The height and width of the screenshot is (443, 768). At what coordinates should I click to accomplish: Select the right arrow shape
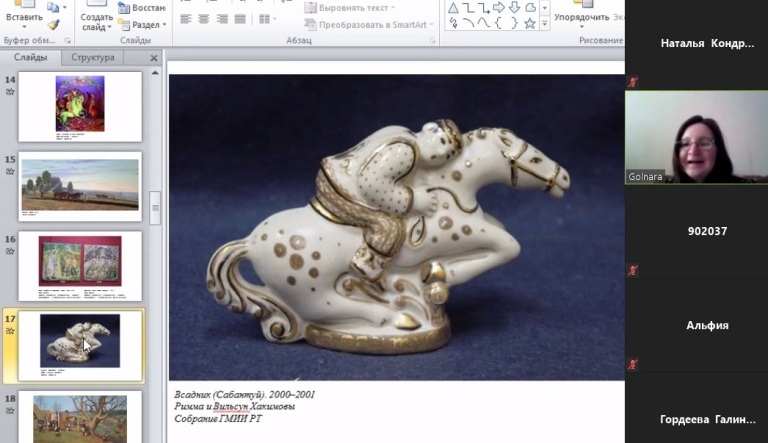tap(499, 7)
